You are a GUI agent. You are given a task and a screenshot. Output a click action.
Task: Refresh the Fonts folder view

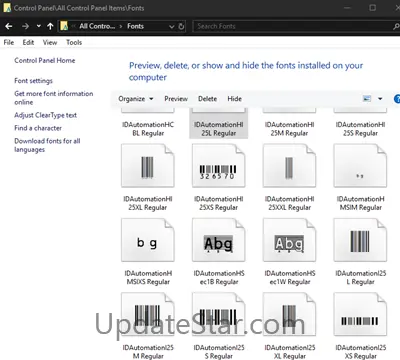[181, 26]
